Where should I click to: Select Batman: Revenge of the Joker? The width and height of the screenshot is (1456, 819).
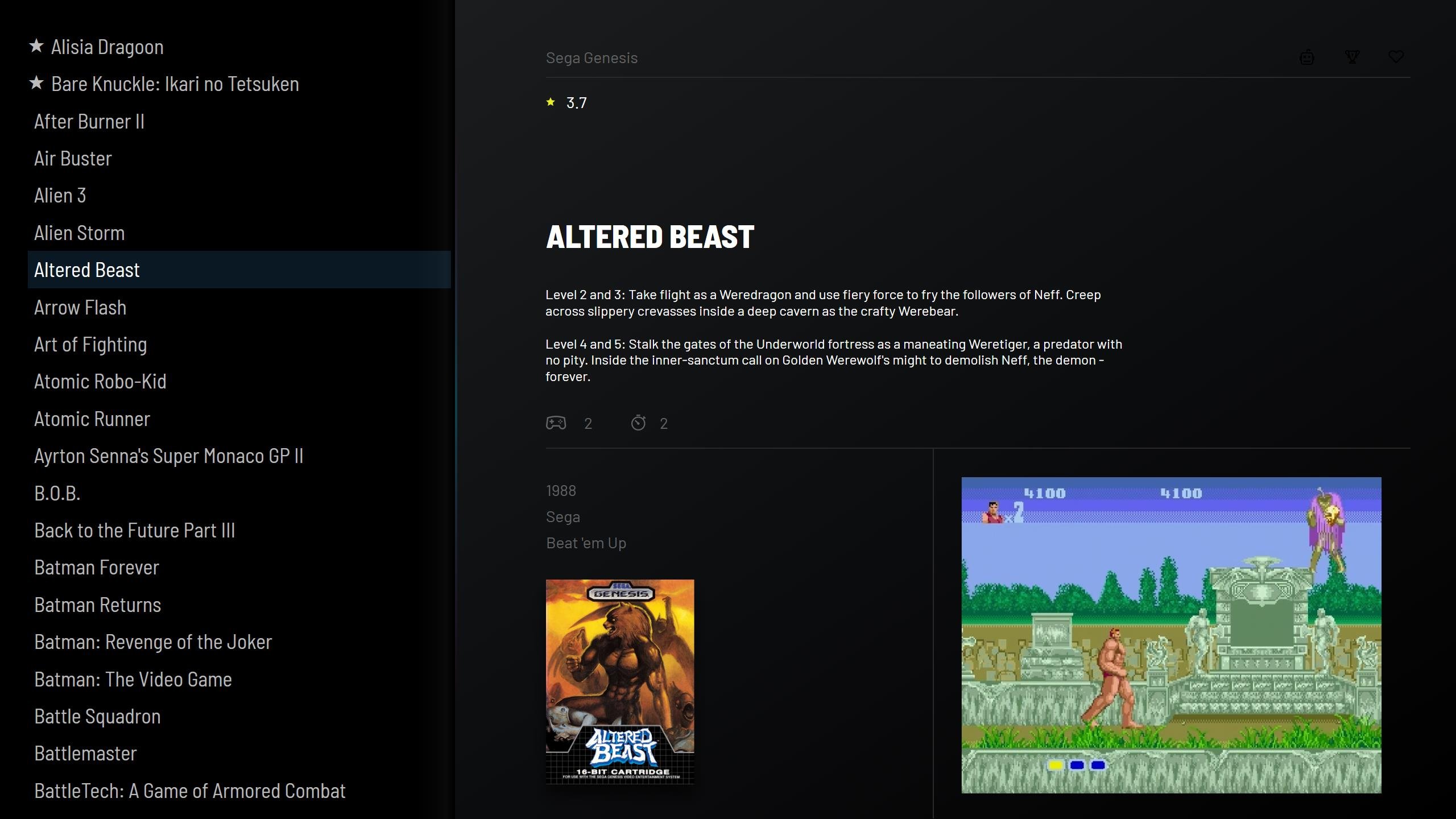(x=153, y=642)
